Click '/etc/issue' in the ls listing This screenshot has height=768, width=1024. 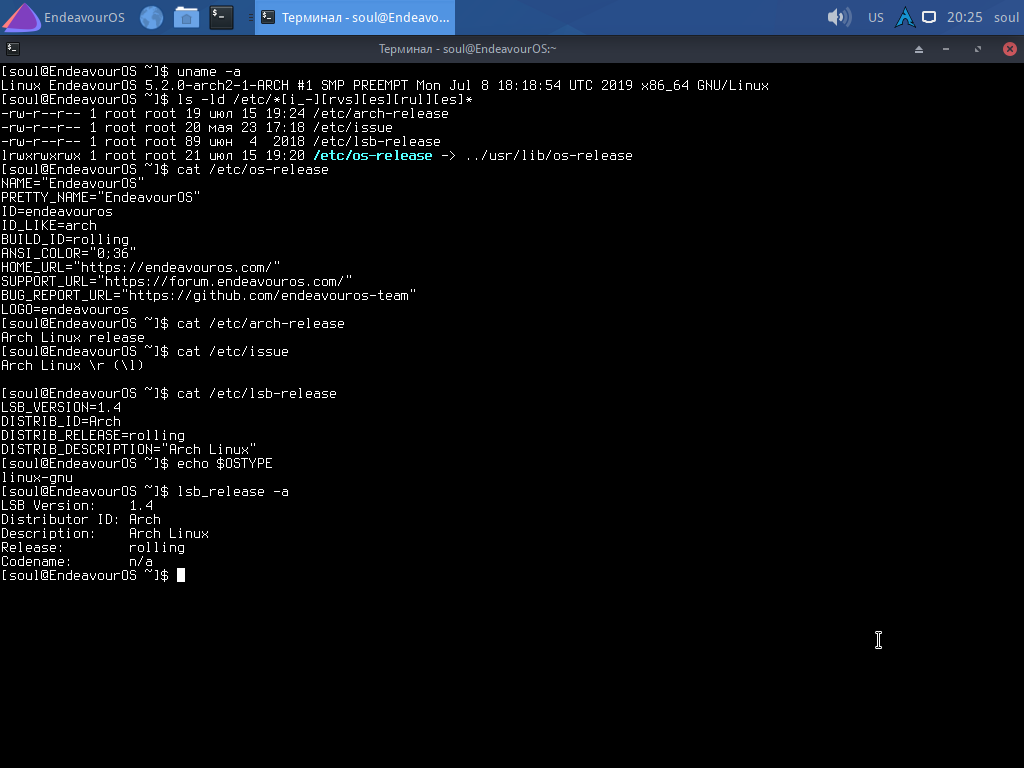[x=353, y=127]
